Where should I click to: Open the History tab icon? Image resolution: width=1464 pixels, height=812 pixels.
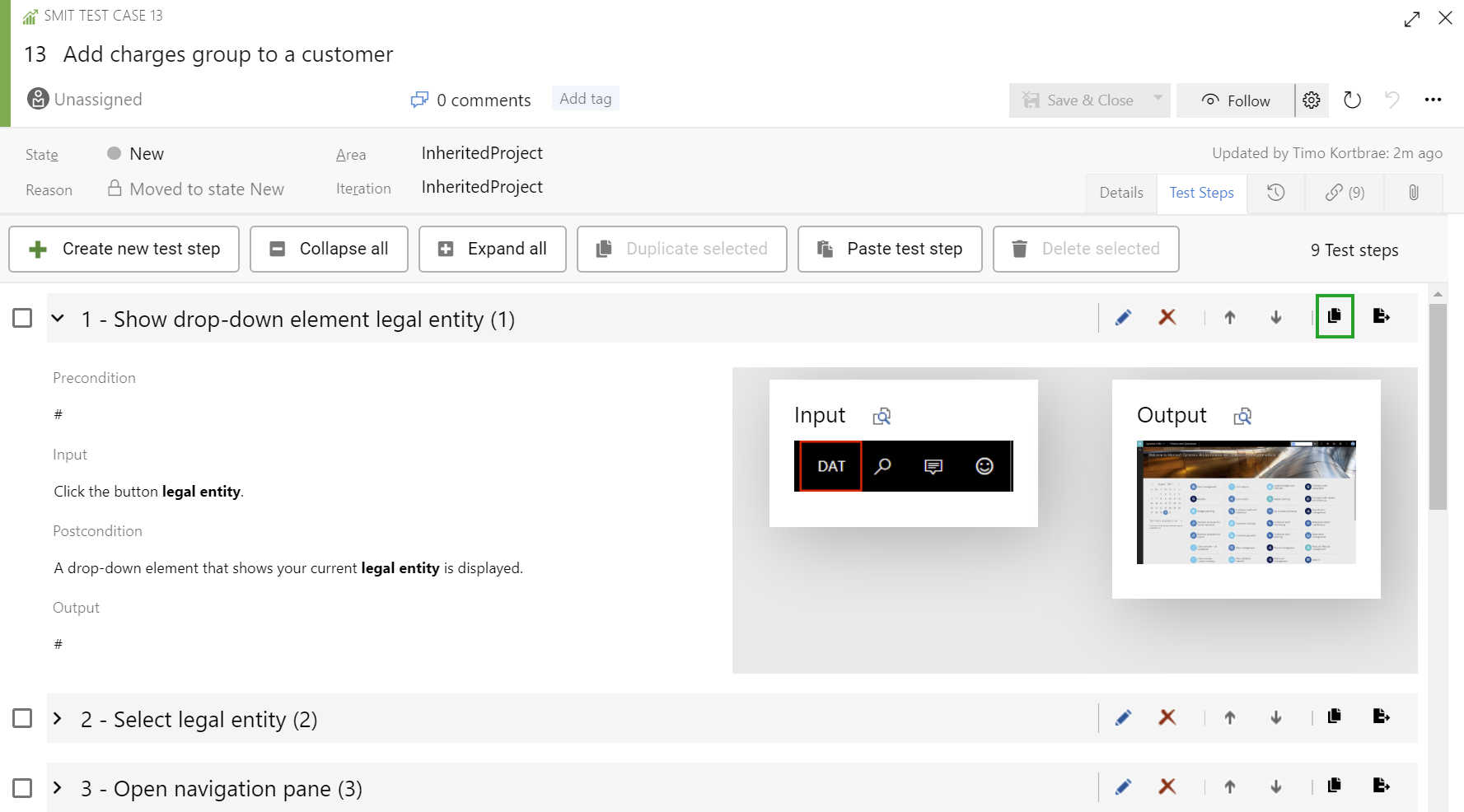click(x=1275, y=193)
